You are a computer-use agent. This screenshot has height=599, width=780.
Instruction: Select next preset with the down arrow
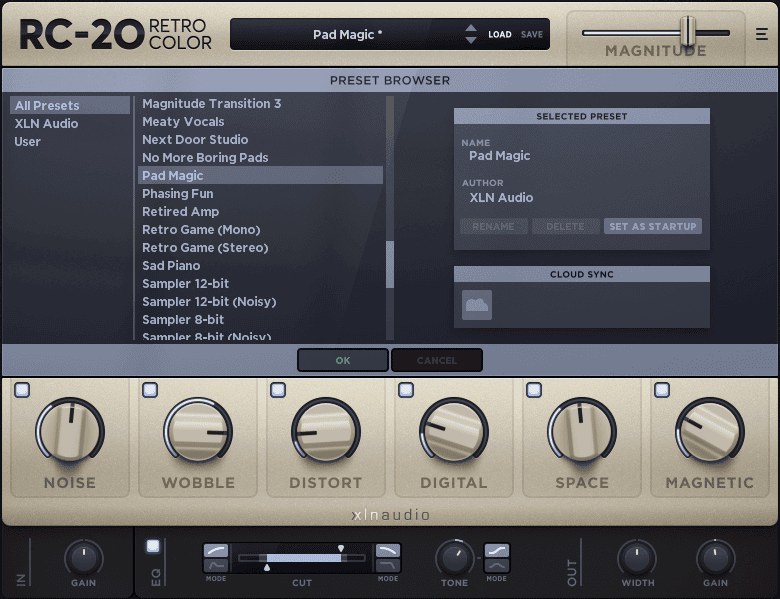click(471, 40)
